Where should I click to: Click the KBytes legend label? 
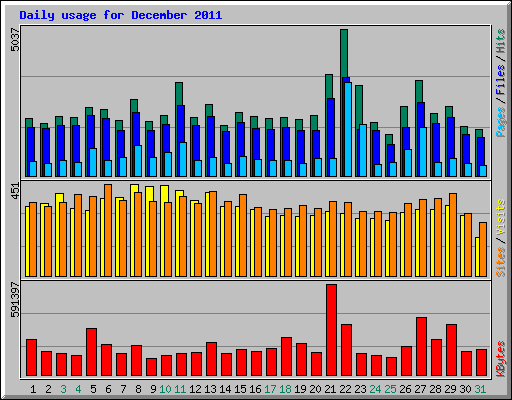[x=501, y=359]
